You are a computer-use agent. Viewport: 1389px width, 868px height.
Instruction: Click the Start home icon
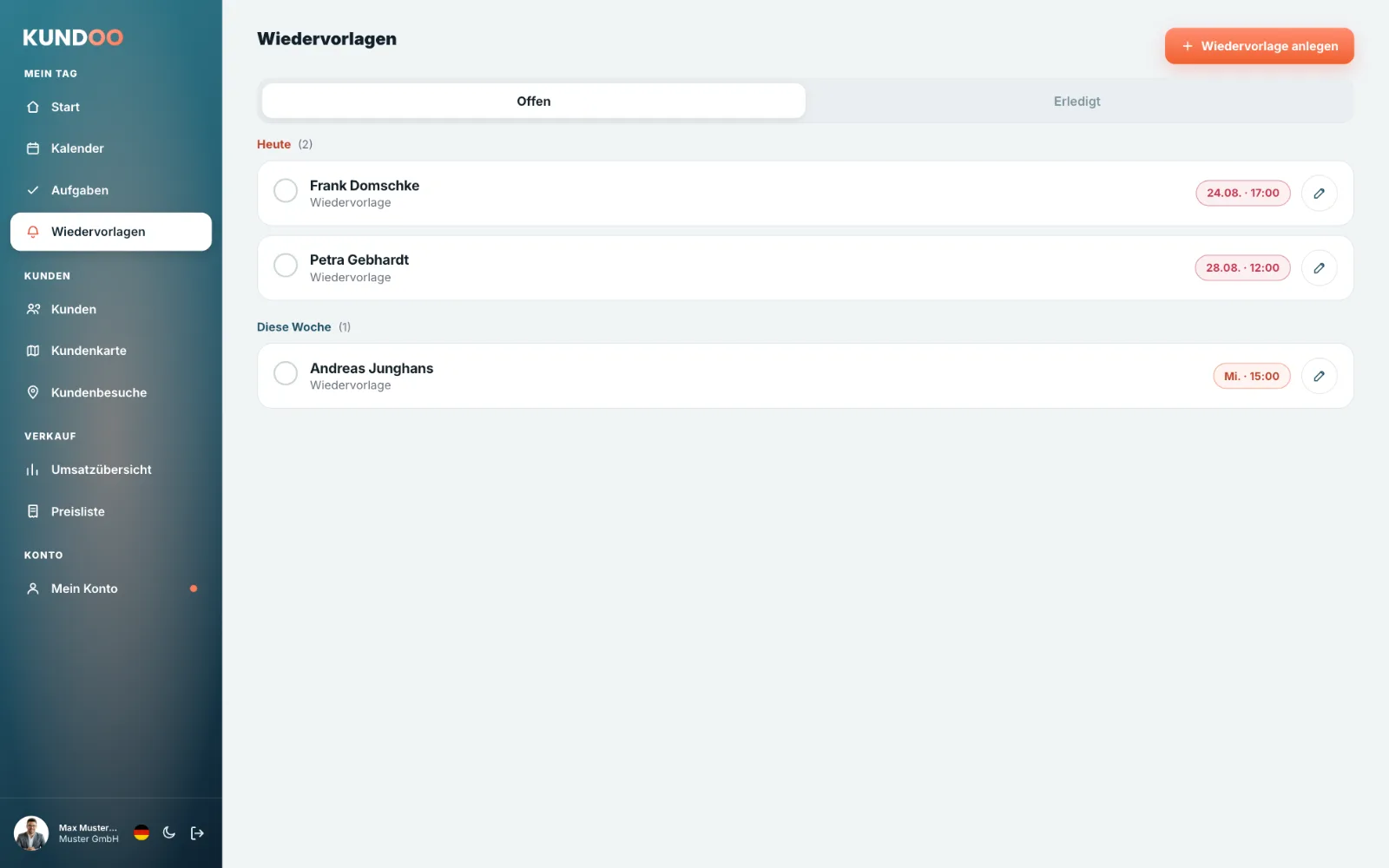pos(33,107)
